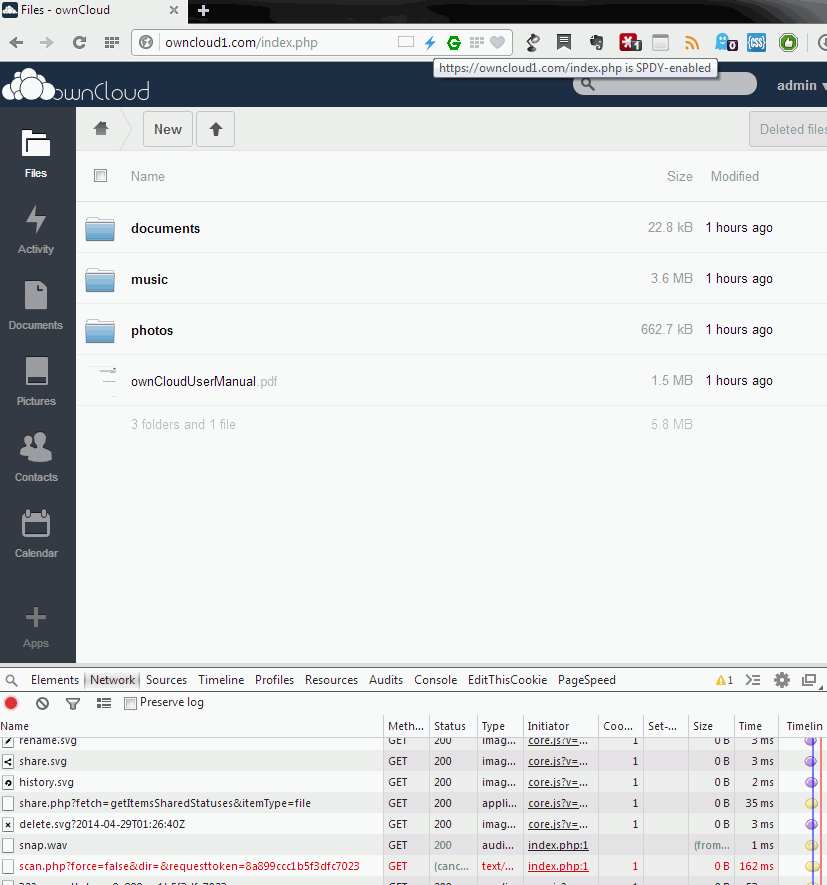Click the browser forward arrow
Screen dimensions: 827x885
(47, 42)
